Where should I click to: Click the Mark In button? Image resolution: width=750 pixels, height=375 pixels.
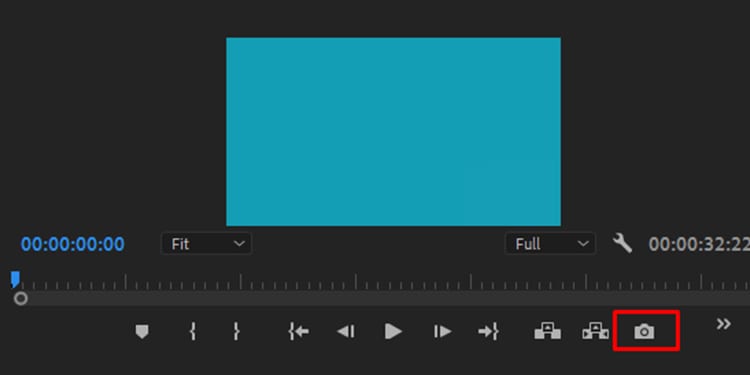click(193, 331)
